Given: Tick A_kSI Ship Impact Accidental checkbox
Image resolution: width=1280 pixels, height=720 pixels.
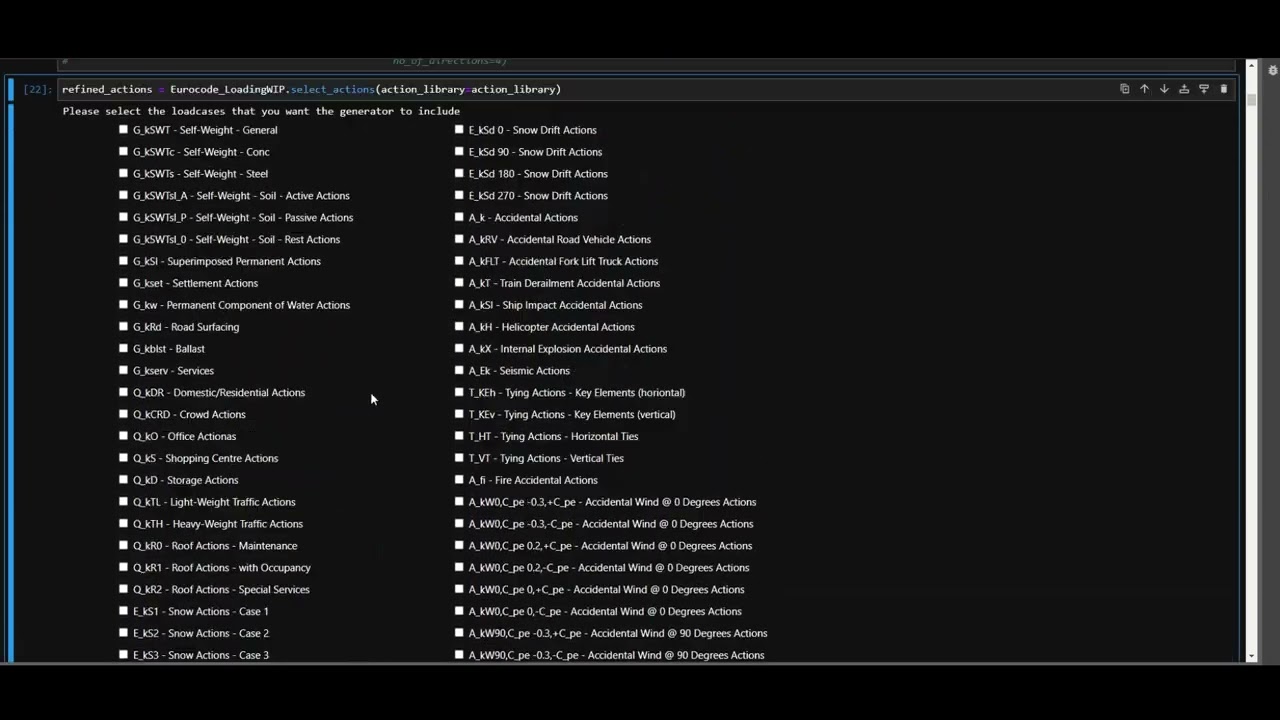Looking at the screenshot, I should pos(459,305).
